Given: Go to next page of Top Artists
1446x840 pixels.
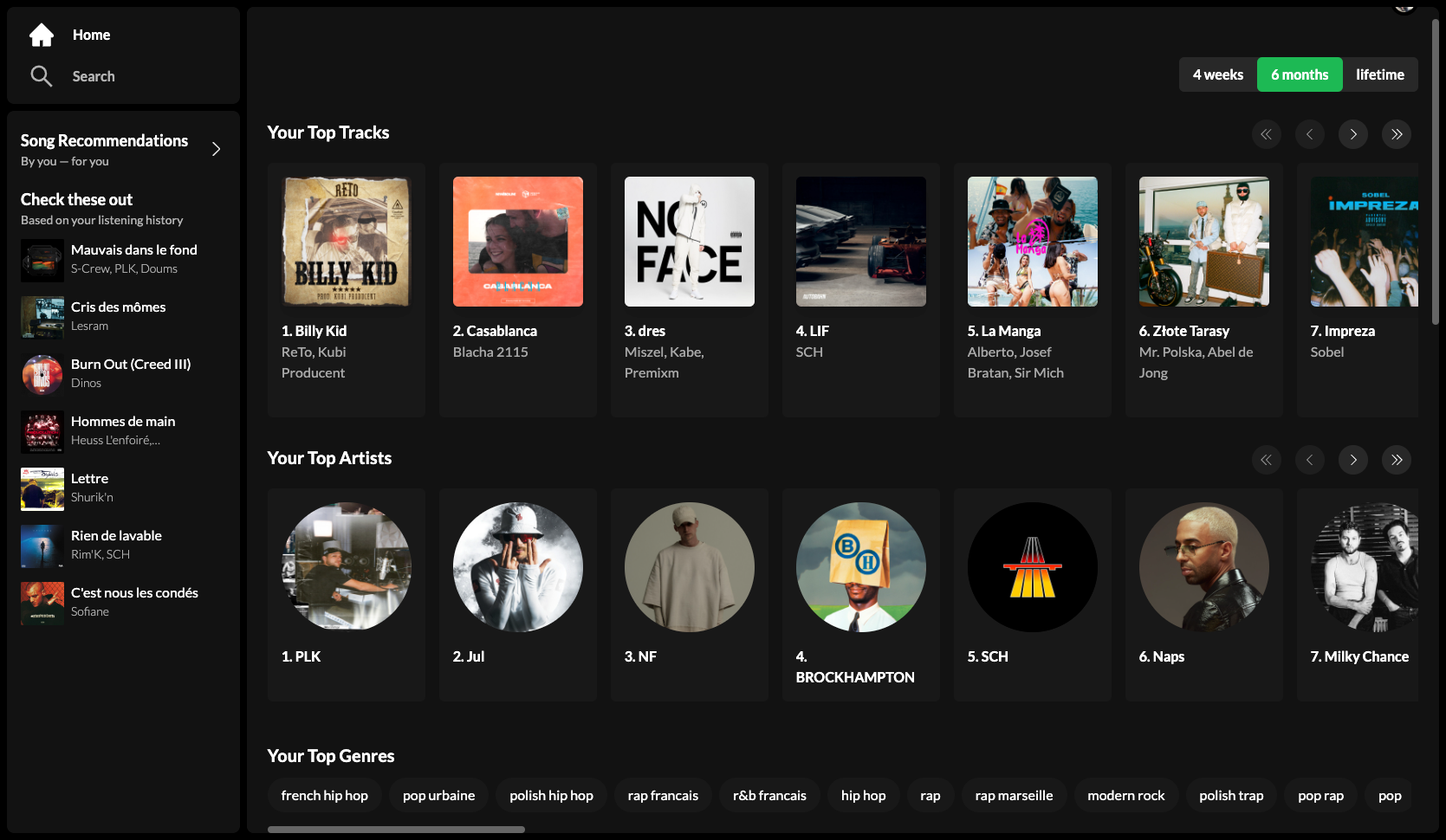Looking at the screenshot, I should [x=1352, y=460].
